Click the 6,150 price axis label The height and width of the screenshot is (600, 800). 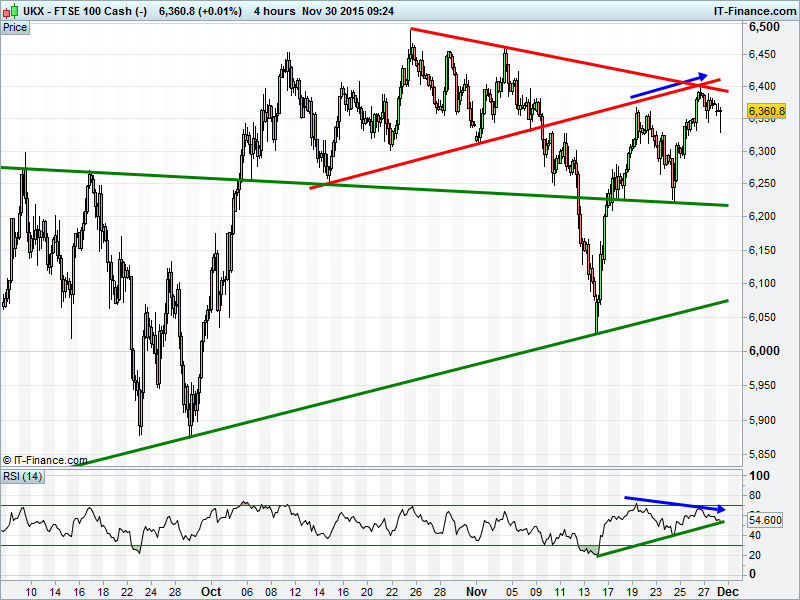pyautogui.click(x=762, y=250)
